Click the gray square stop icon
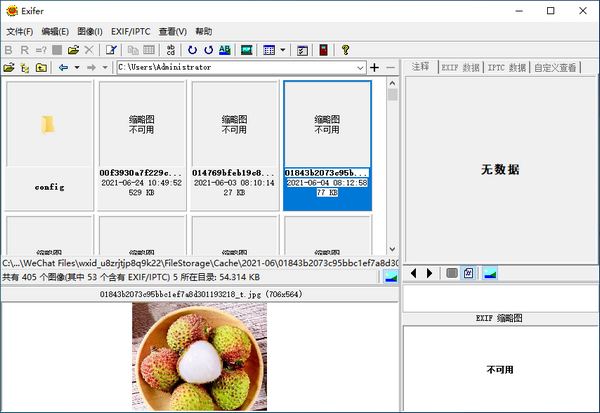Viewport: 600px width, 413px height. point(57,50)
